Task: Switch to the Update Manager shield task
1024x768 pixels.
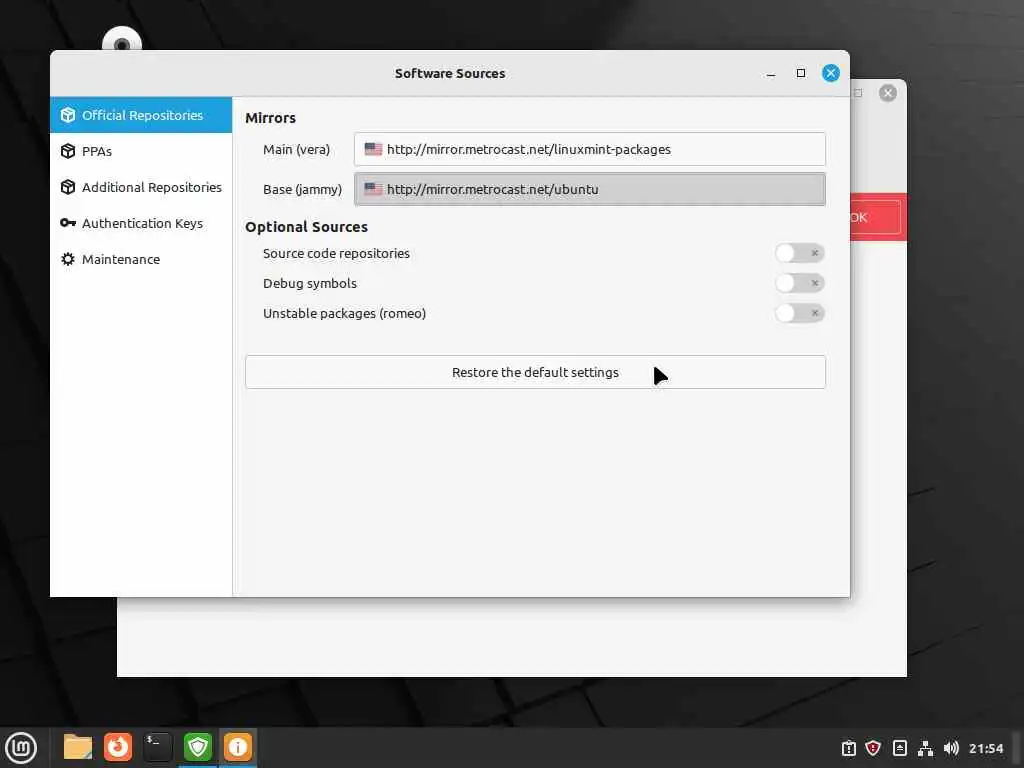Action: pyautogui.click(x=197, y=747)
